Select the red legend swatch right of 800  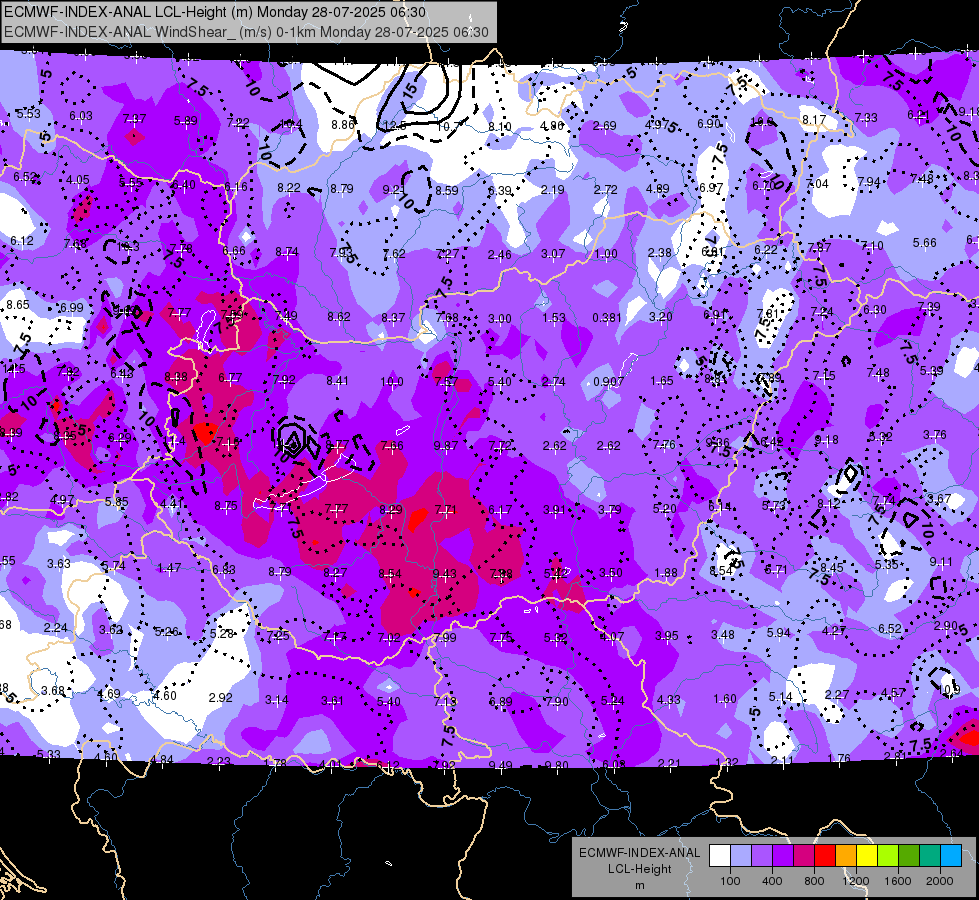(x=825, y=856)
